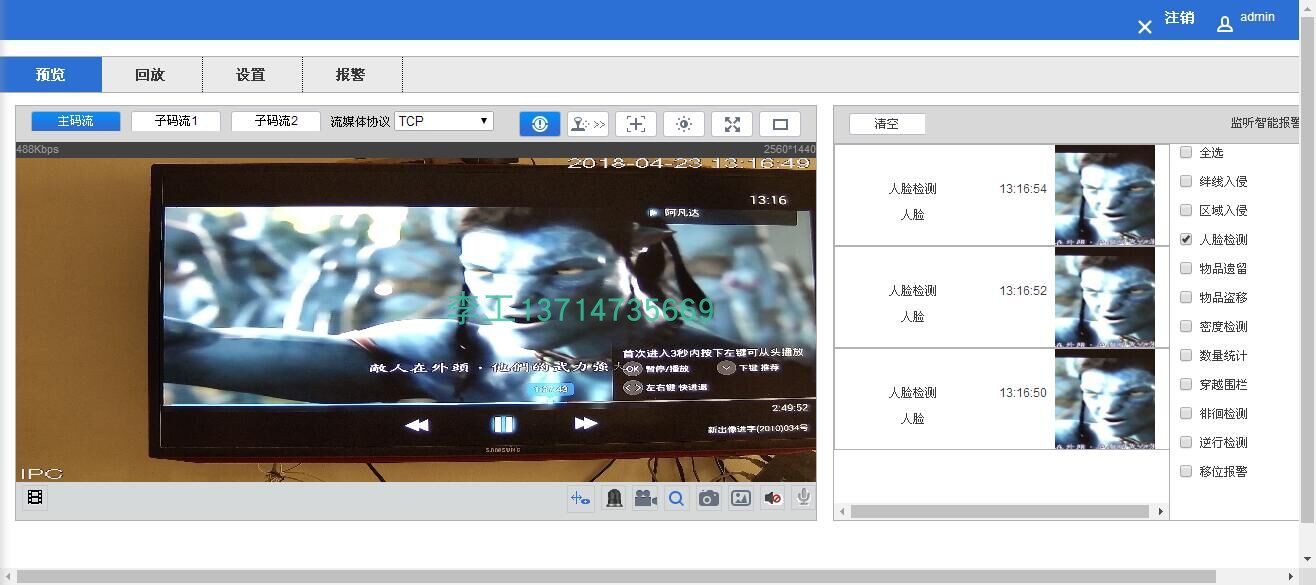Enable 逆行检测 checkbox
Screen dimensions: 1316x585
pos(1186,442)
